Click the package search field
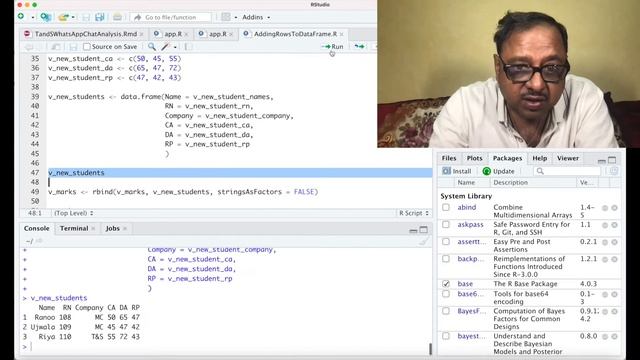 tap(568, 171)
